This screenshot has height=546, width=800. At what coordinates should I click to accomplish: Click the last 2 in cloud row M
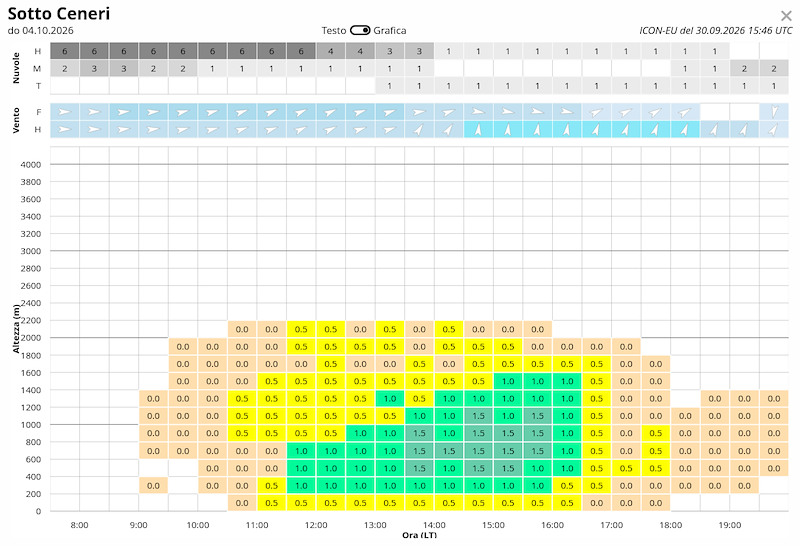[774, 68]
